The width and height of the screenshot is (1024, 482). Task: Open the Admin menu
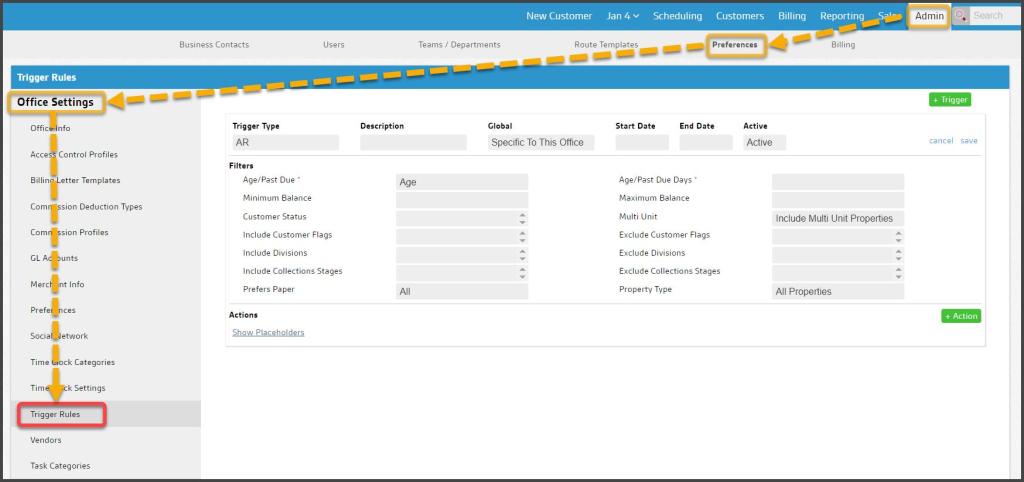click(929, 16)
